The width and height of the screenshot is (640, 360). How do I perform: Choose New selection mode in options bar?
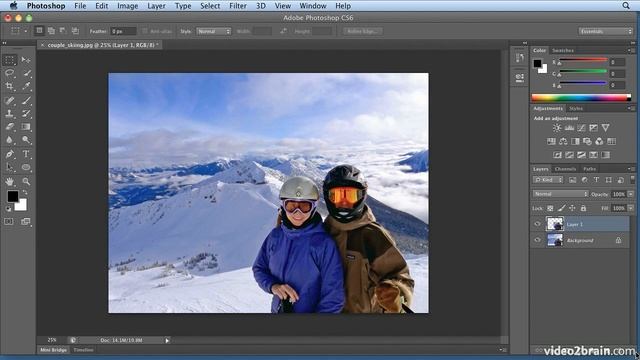(39, 31)
